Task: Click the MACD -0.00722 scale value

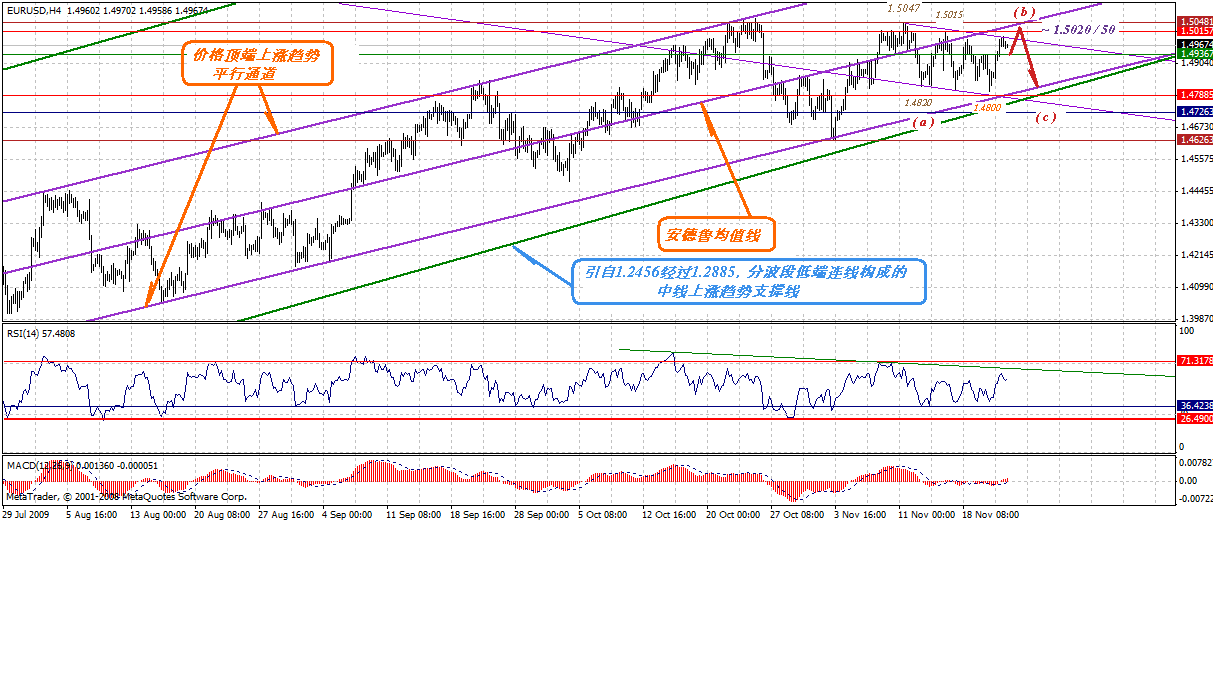Action: (1196, 497)
